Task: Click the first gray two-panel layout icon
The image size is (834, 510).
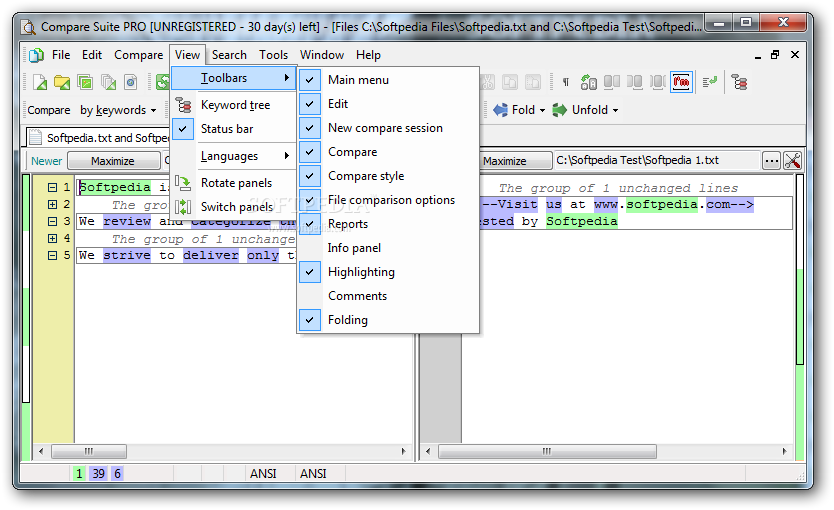Action: click(612, 82)
